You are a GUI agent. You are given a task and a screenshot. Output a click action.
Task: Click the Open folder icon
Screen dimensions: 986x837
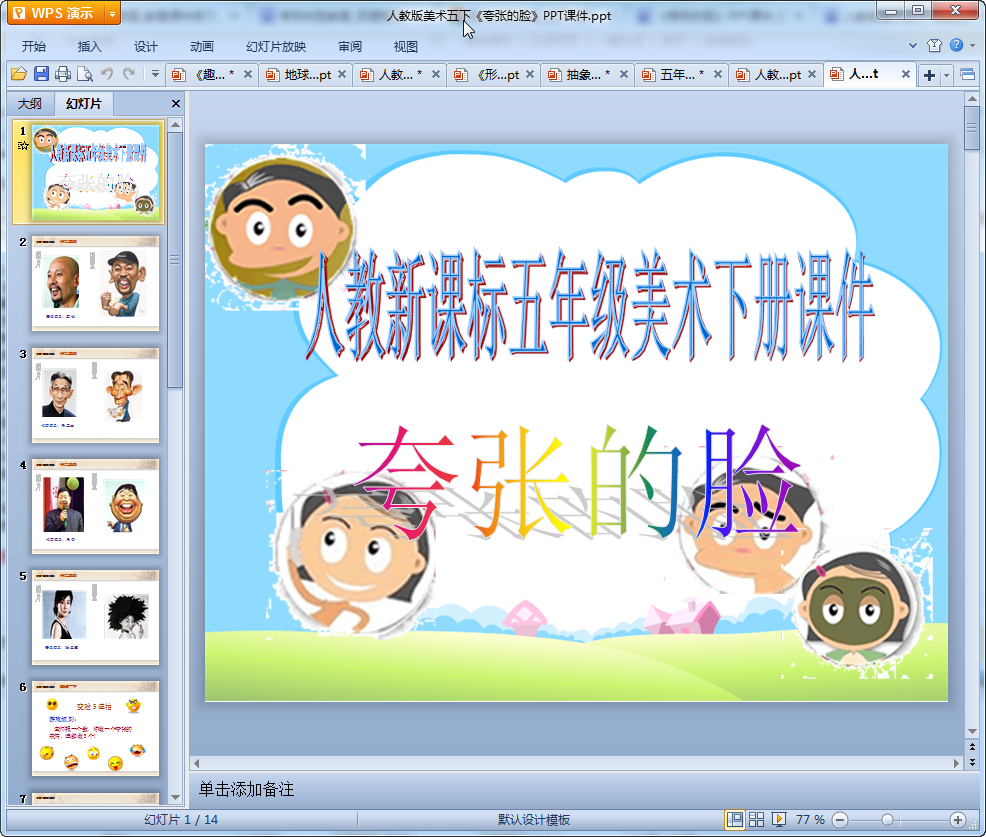19,74
